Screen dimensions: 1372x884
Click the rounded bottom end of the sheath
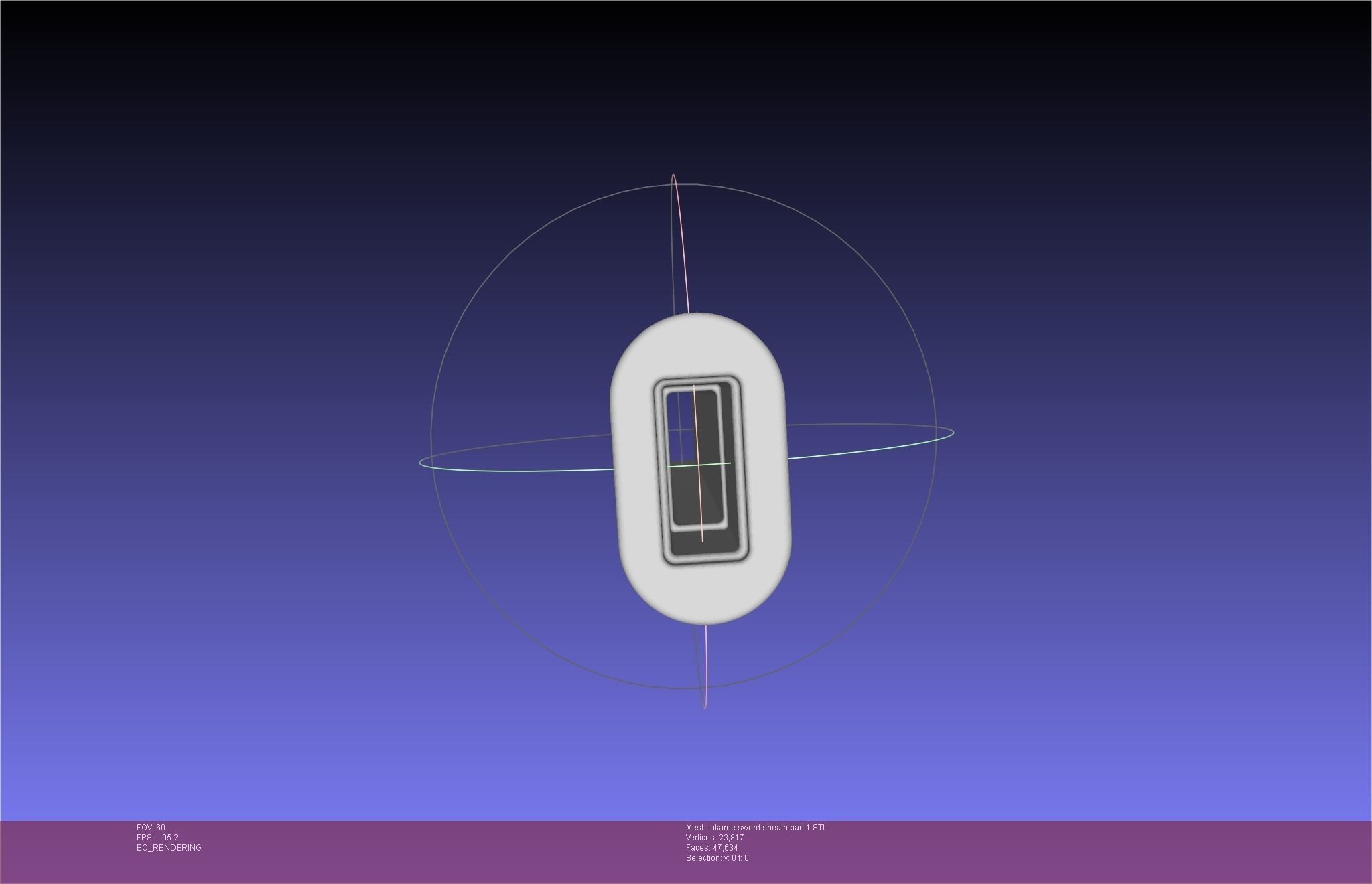pos(703,596)
